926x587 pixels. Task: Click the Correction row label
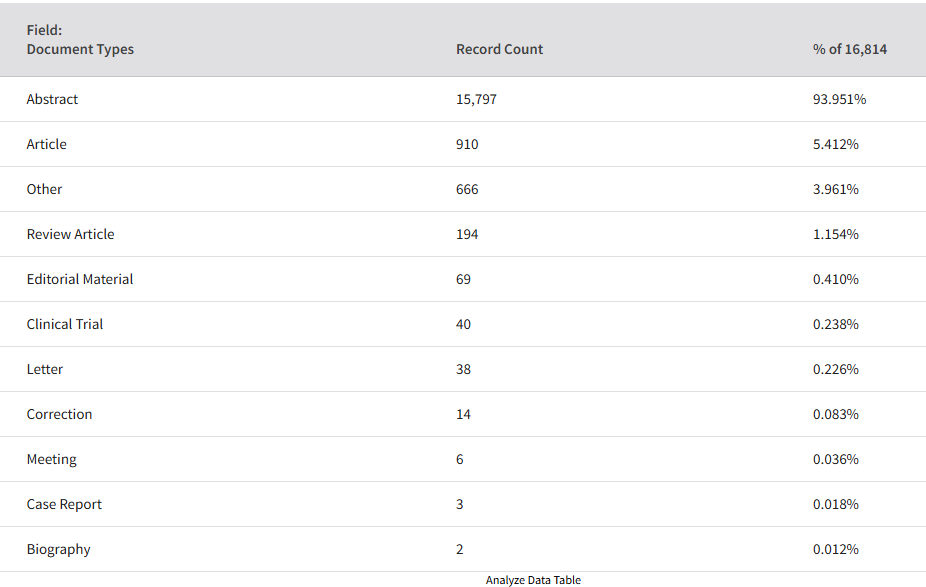59,414
